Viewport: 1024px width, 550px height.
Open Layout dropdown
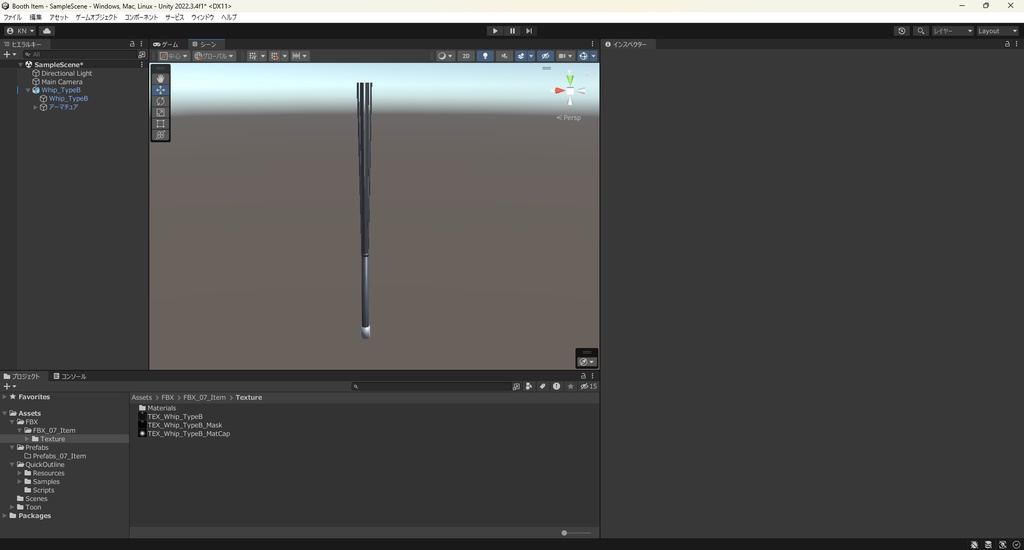(x=997, y=31)
